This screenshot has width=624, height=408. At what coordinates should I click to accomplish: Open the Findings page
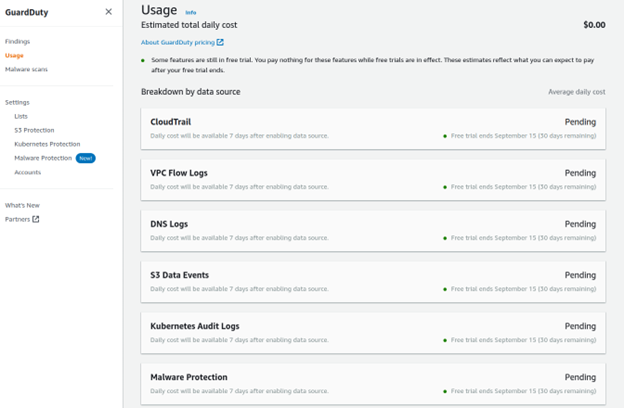pyautogui.click(x=18, y=41)
